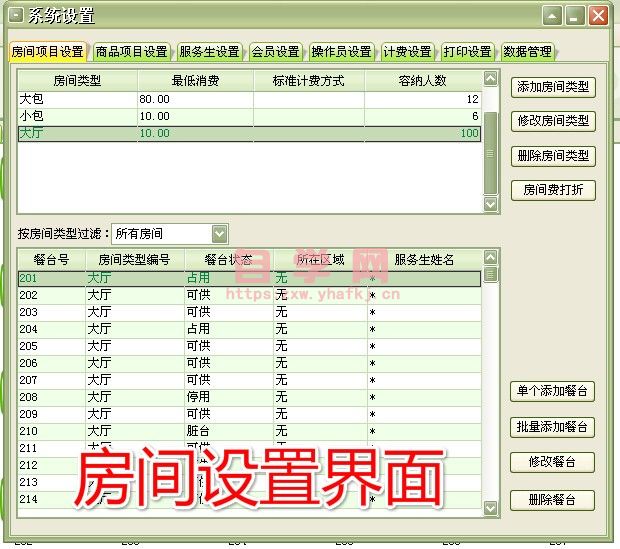Click the 最低消费 column header
Image resolution: width=620 pixels, height=549 pixels.
point(195,80)
